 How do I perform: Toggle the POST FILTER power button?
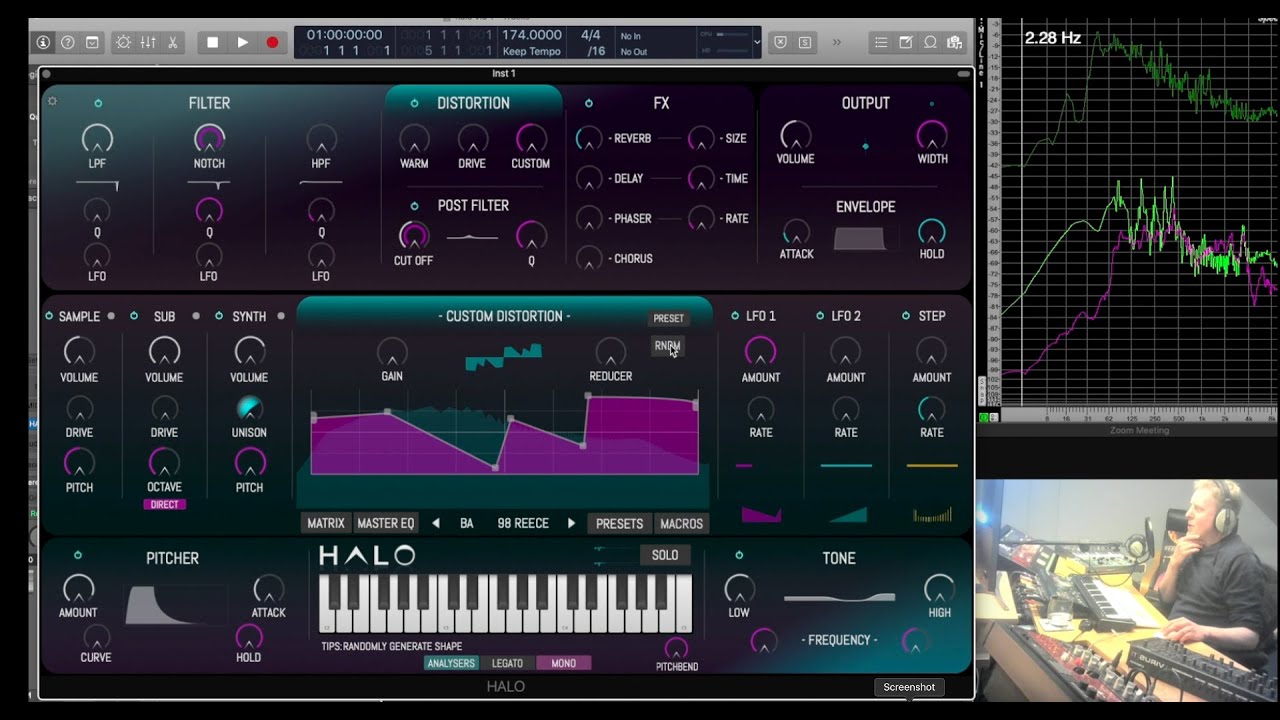(x=414, y=206)
